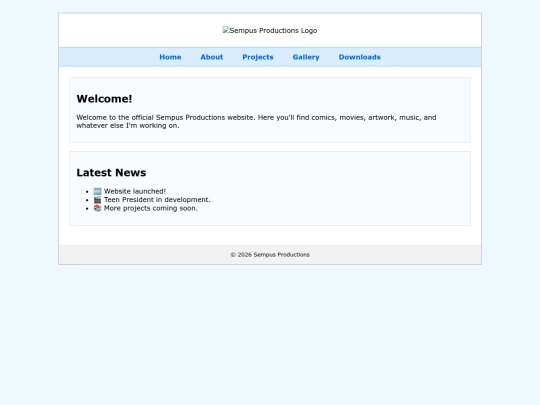Select the 'Welcome!' heading

pos(104,99)
